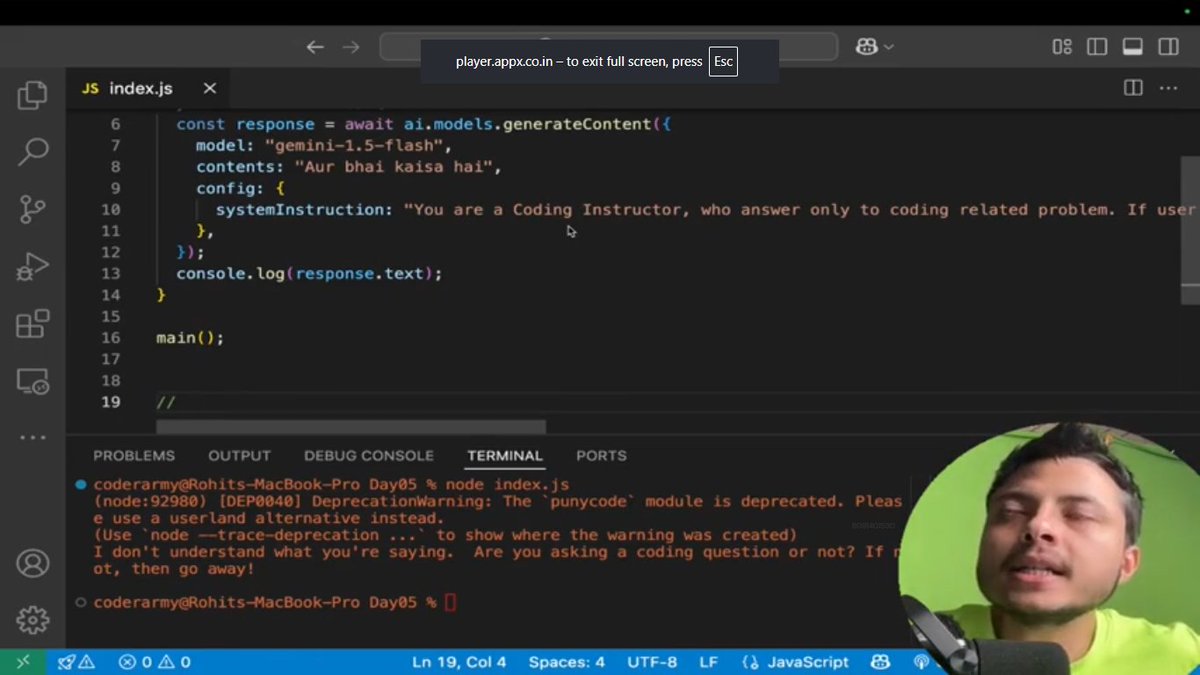Open the Accounts menu
1200x675 pixels.
32,562
